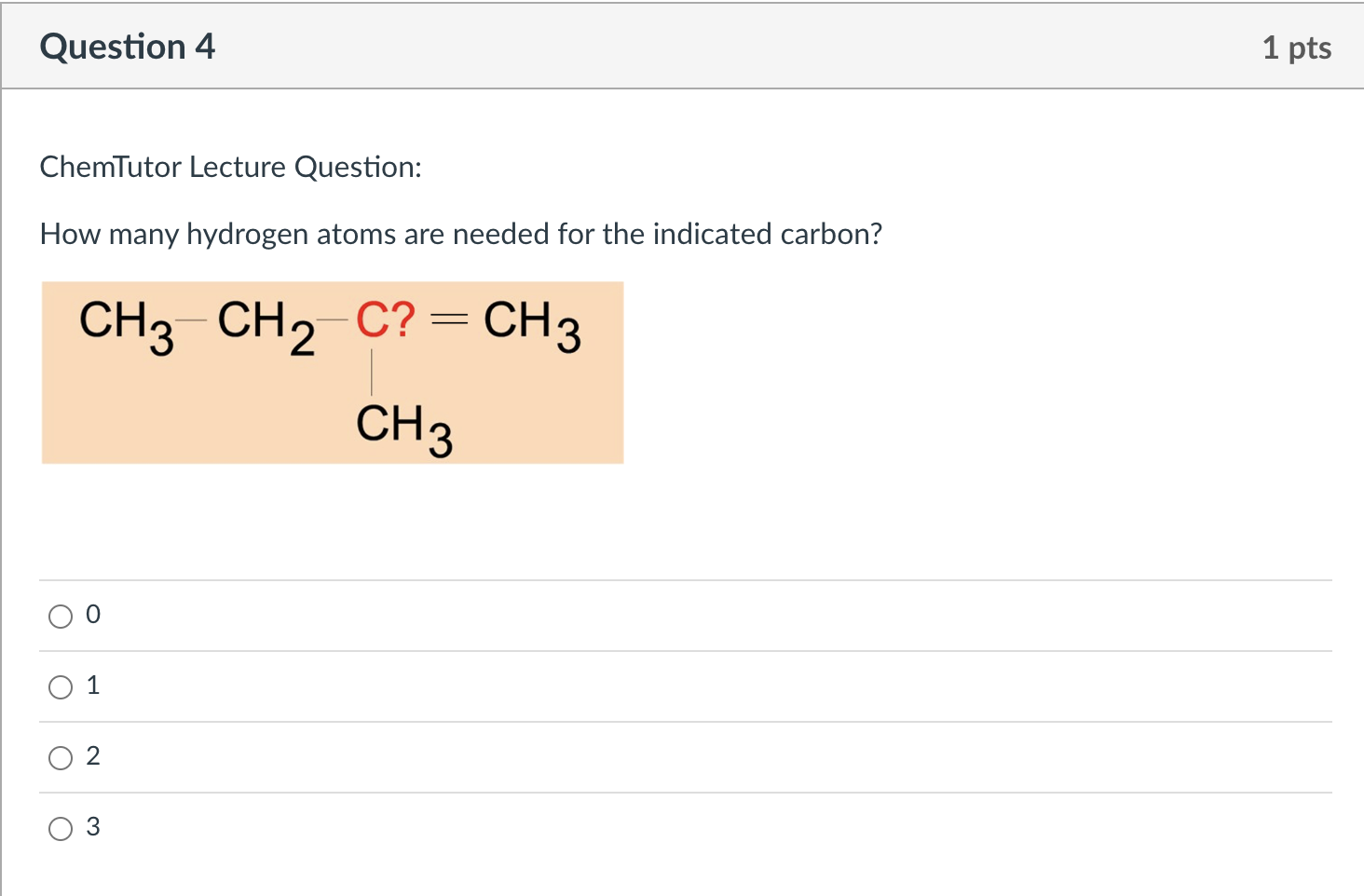Click the ChemTutor Lecture Question text
Viewport: 1364px width, 896px height.
point(230,167)
